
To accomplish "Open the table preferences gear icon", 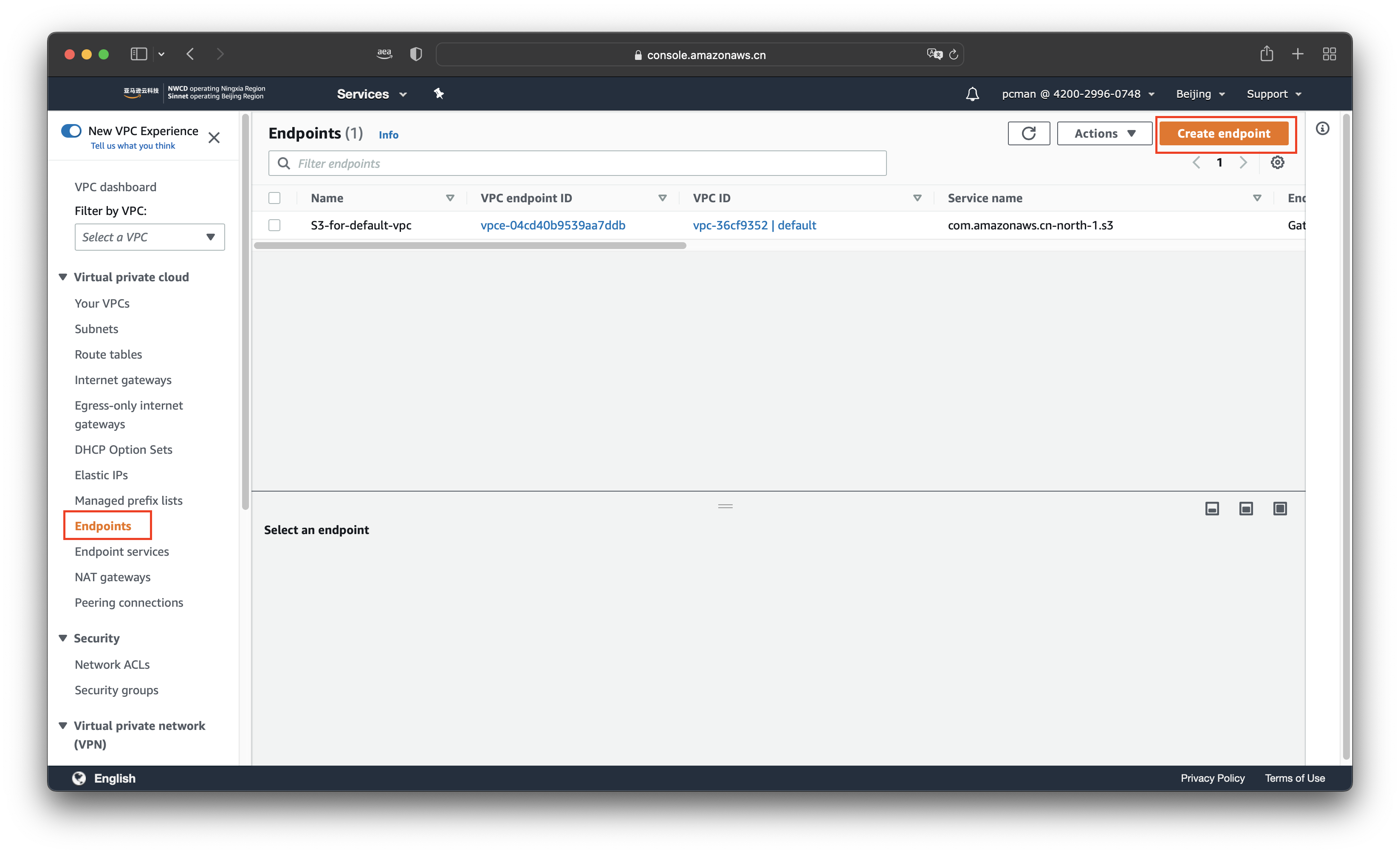I will (1277, 162).
